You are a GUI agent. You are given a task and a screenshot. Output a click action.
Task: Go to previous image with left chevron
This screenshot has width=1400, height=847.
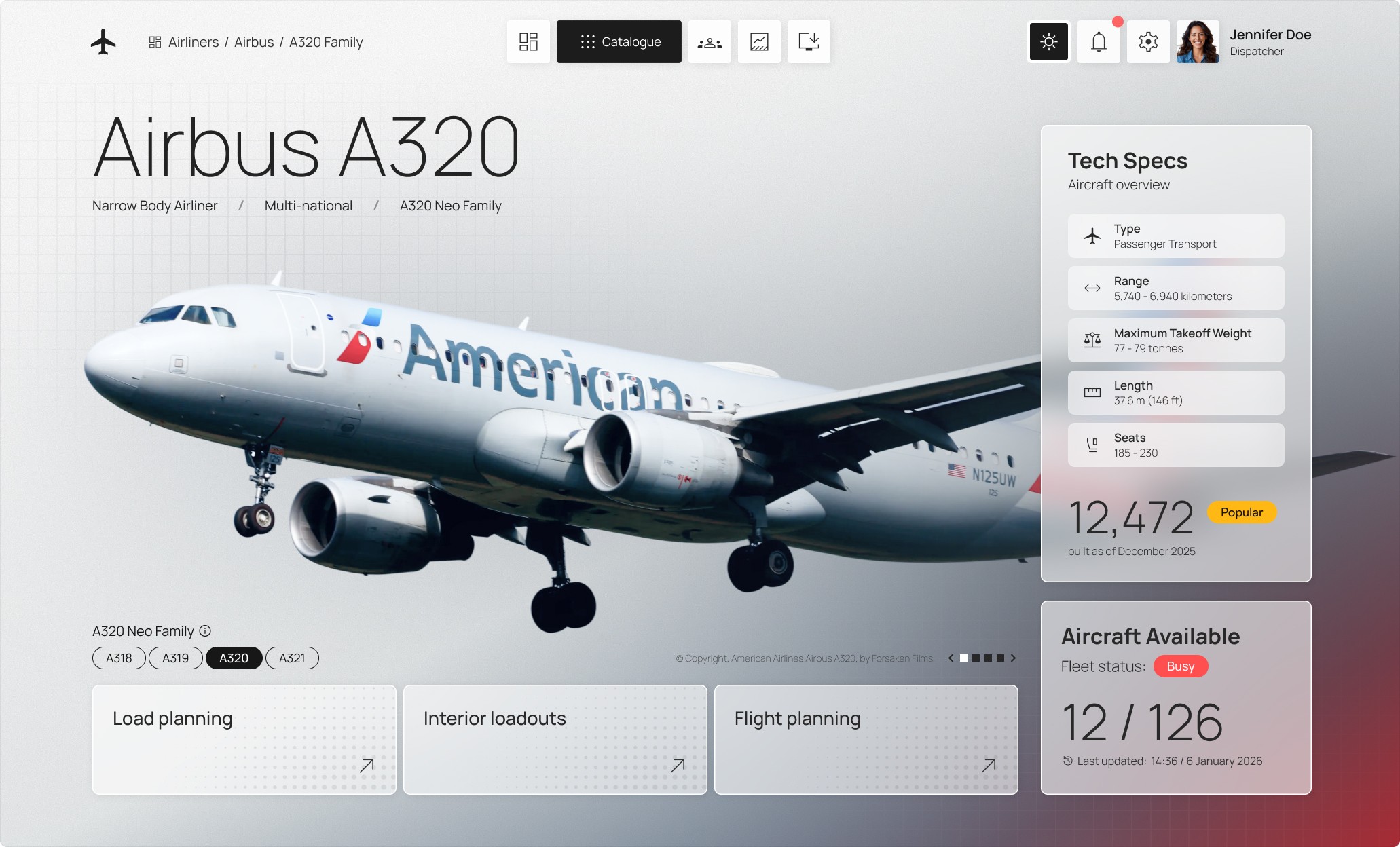(951, 658)
